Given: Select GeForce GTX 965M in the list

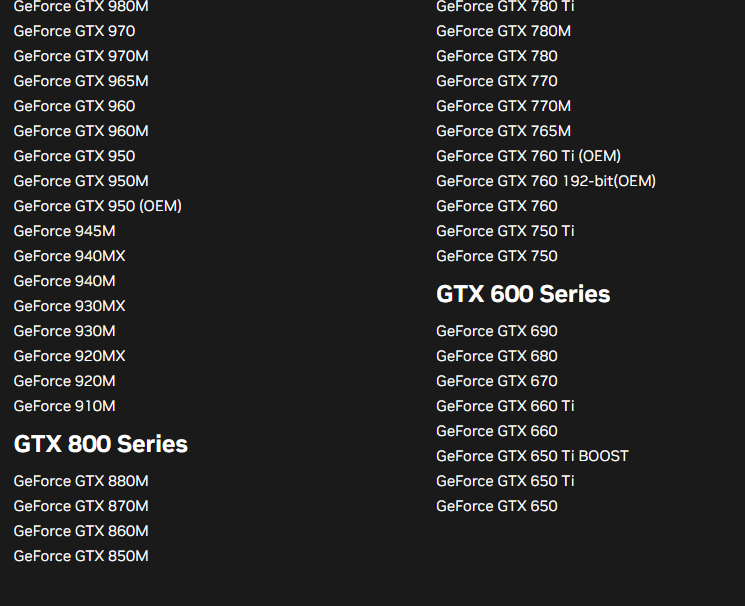Looking at the screenshot, I should (x=80, y=81).
